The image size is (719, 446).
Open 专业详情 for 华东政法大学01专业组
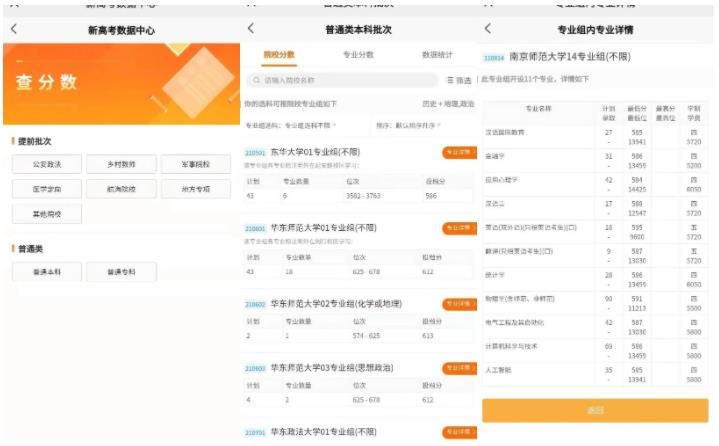(459, 432)
